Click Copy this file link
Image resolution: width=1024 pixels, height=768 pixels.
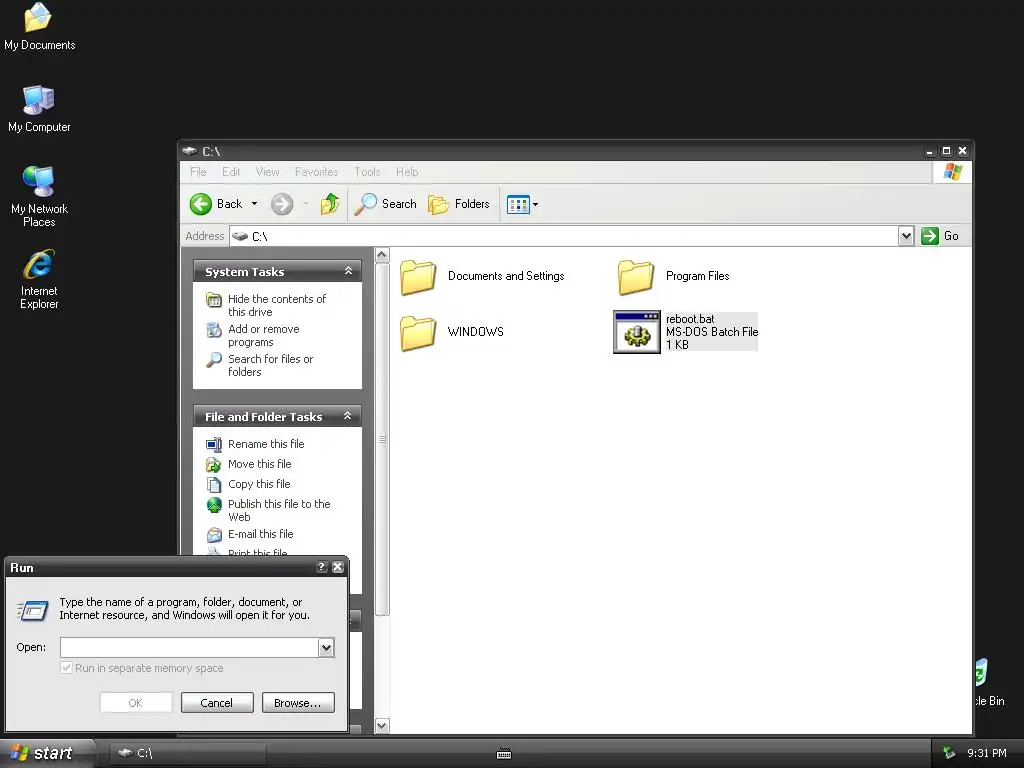[x=259, y=484]
